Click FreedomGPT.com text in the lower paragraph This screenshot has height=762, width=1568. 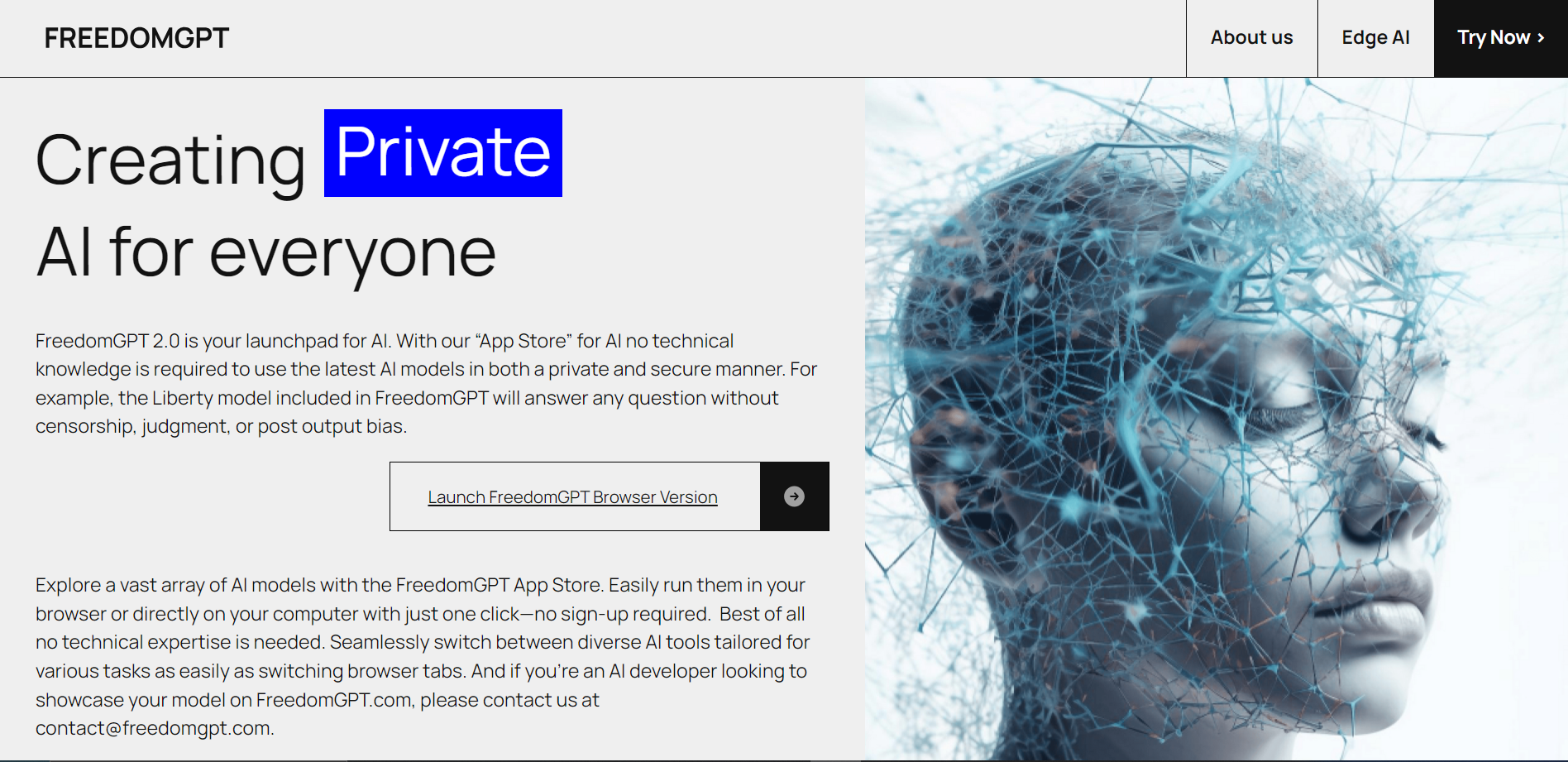point(331,699)
